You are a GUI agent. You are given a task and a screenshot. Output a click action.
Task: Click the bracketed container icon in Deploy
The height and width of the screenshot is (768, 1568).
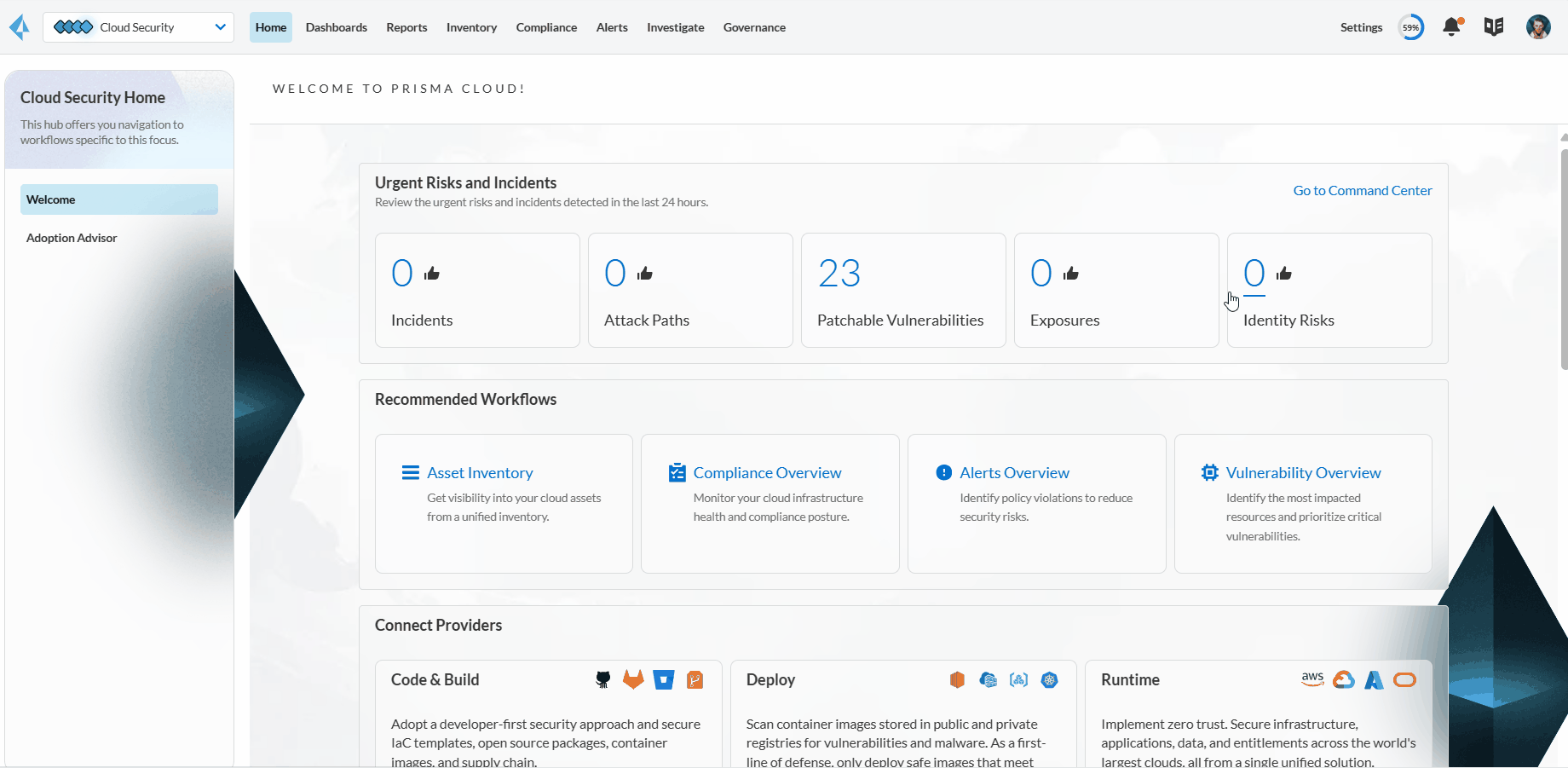(1019, 679)
